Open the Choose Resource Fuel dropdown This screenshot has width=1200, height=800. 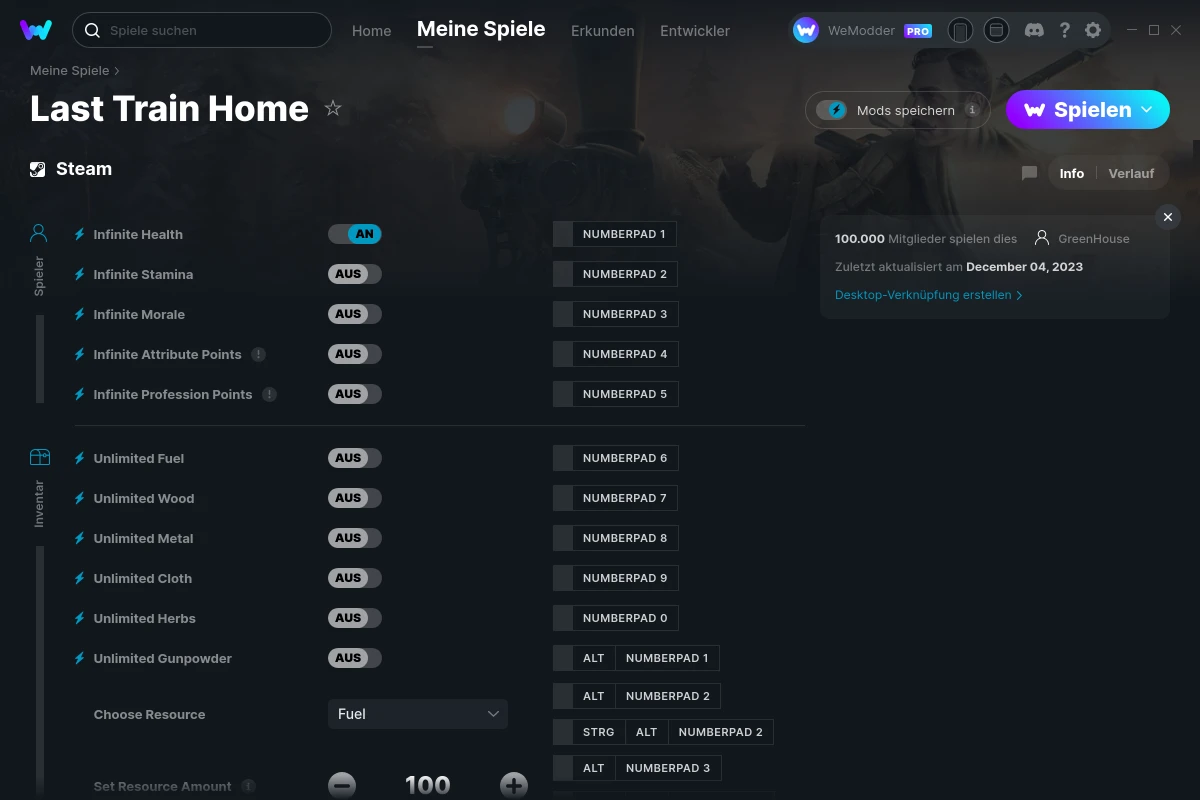[418, 714]
